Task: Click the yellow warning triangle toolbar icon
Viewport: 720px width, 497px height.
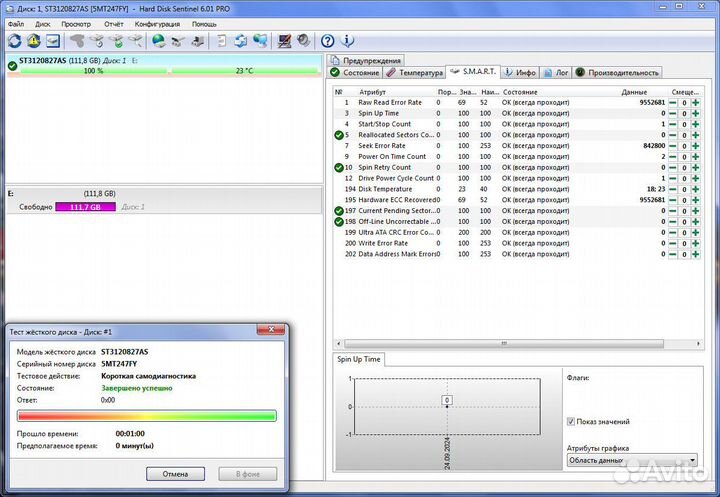Action: [x=33, y=41]
